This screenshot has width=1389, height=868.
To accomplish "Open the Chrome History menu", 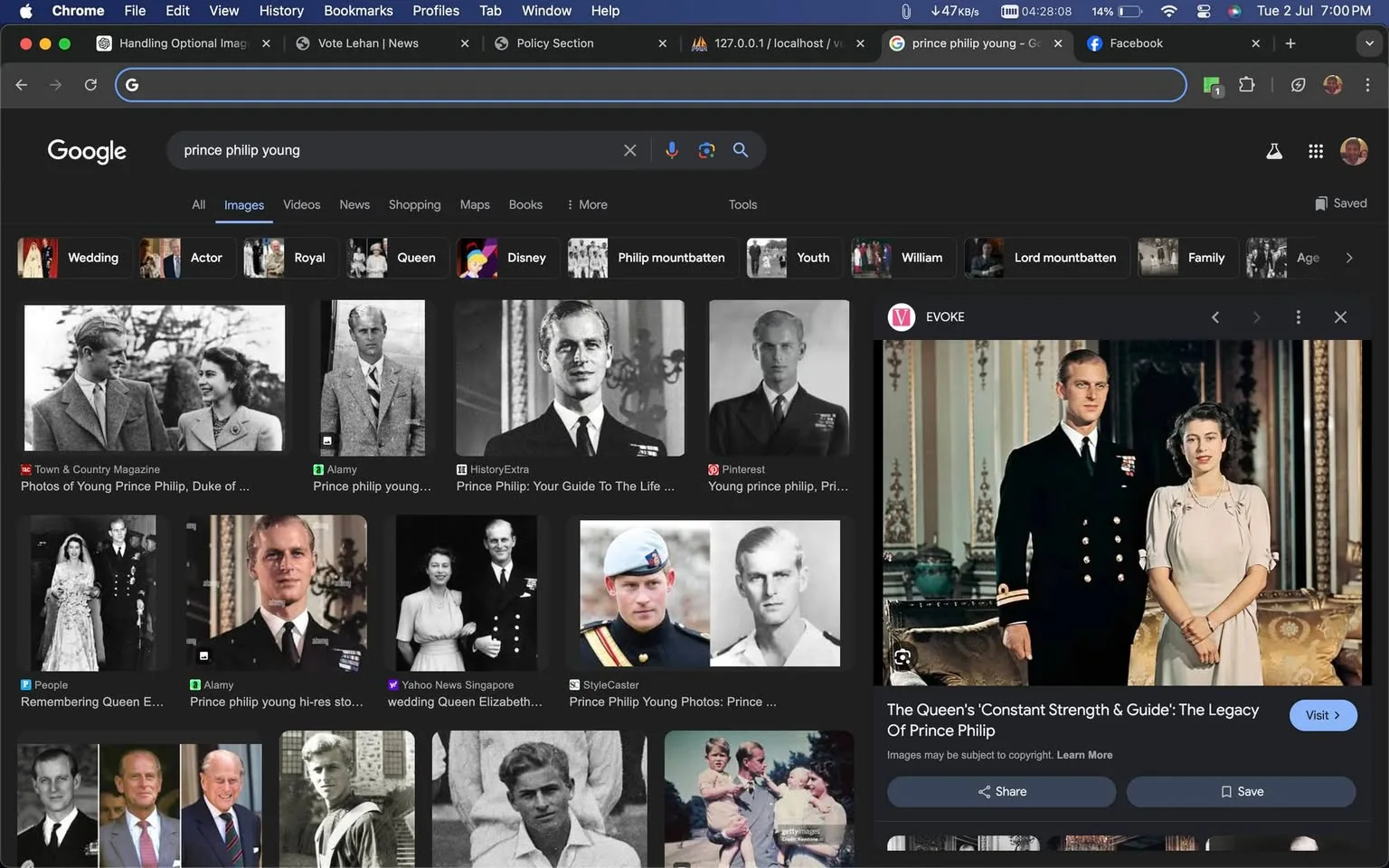I will coord(281,11).
